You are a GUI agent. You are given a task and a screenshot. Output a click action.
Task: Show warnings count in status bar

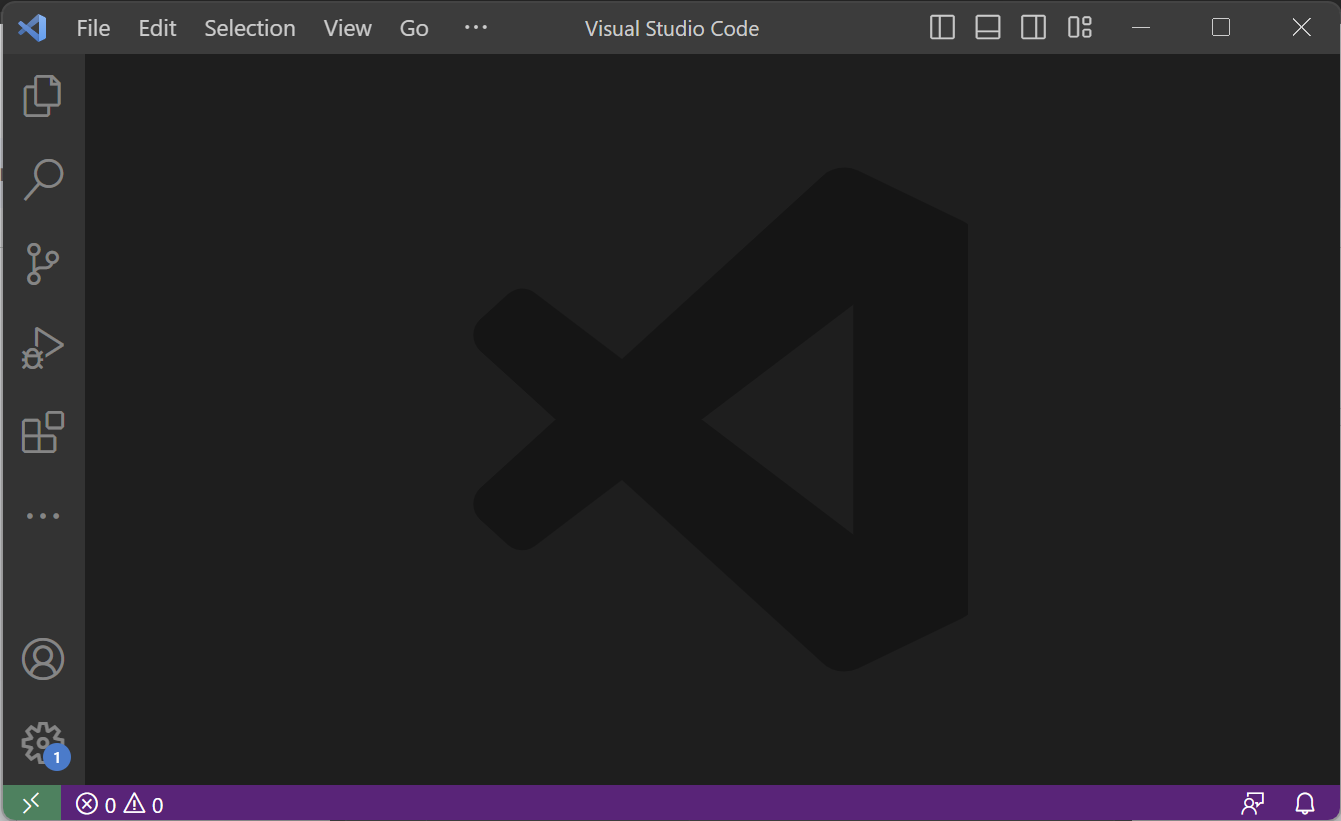[x=143, y=804]
